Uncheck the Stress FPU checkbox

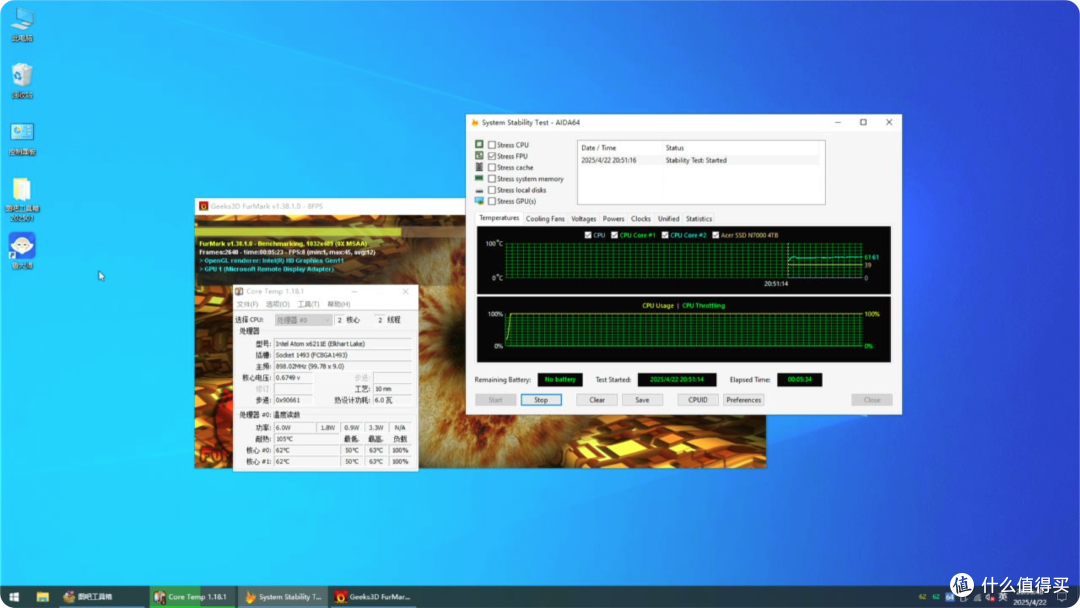pos(492,156)
